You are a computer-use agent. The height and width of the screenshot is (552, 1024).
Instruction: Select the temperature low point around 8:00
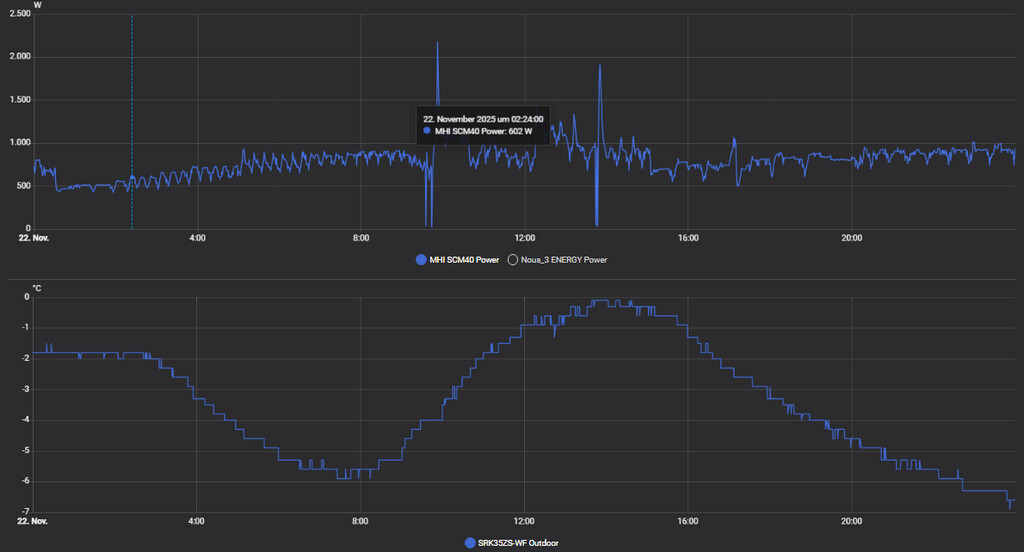tap(345, 477)
